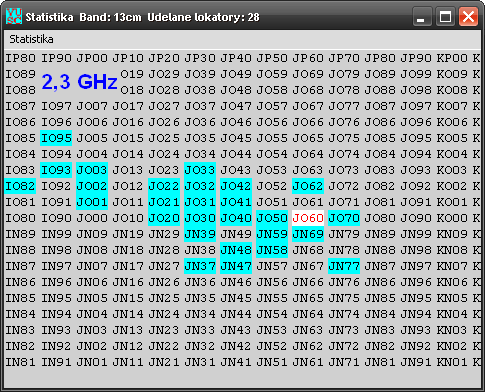Screen dimensions: 485x392
Task: Click highlighted locator JO31
Action: 200,202
